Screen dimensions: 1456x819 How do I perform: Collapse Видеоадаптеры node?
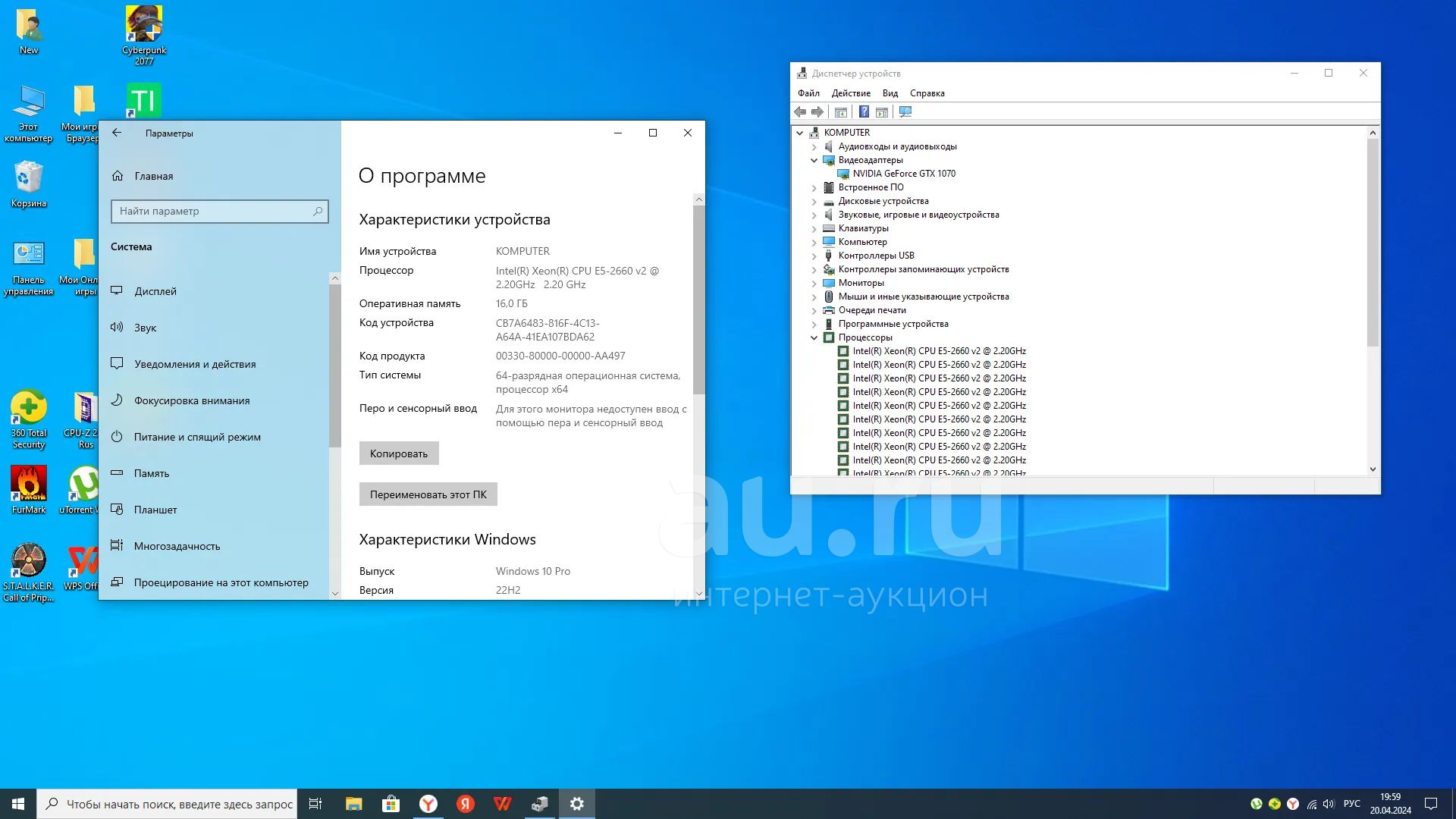coord(814,161)
